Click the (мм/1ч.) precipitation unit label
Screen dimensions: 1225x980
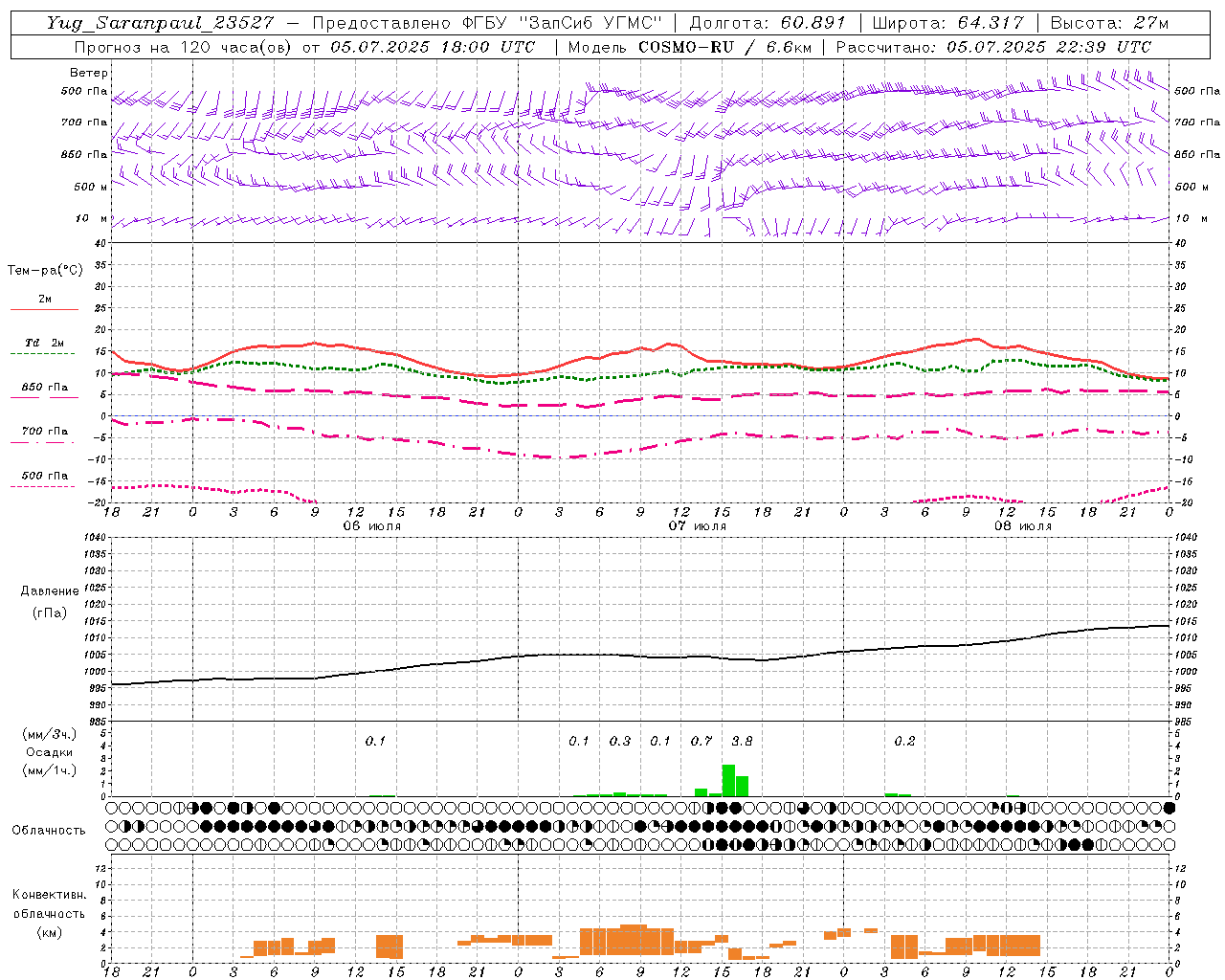[x=50, y=770]
